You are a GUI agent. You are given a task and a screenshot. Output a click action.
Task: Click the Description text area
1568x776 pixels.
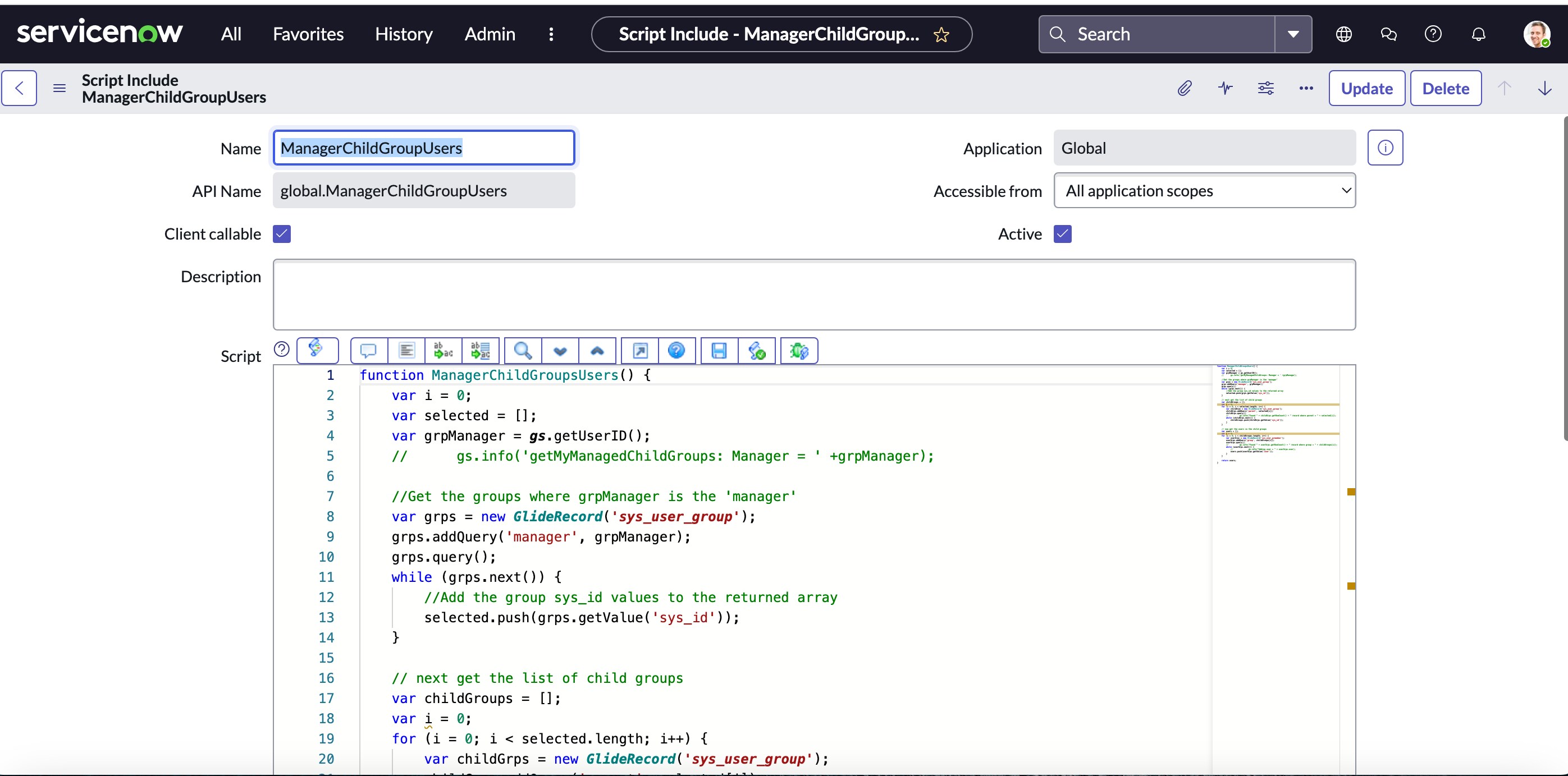pos(814,295)
